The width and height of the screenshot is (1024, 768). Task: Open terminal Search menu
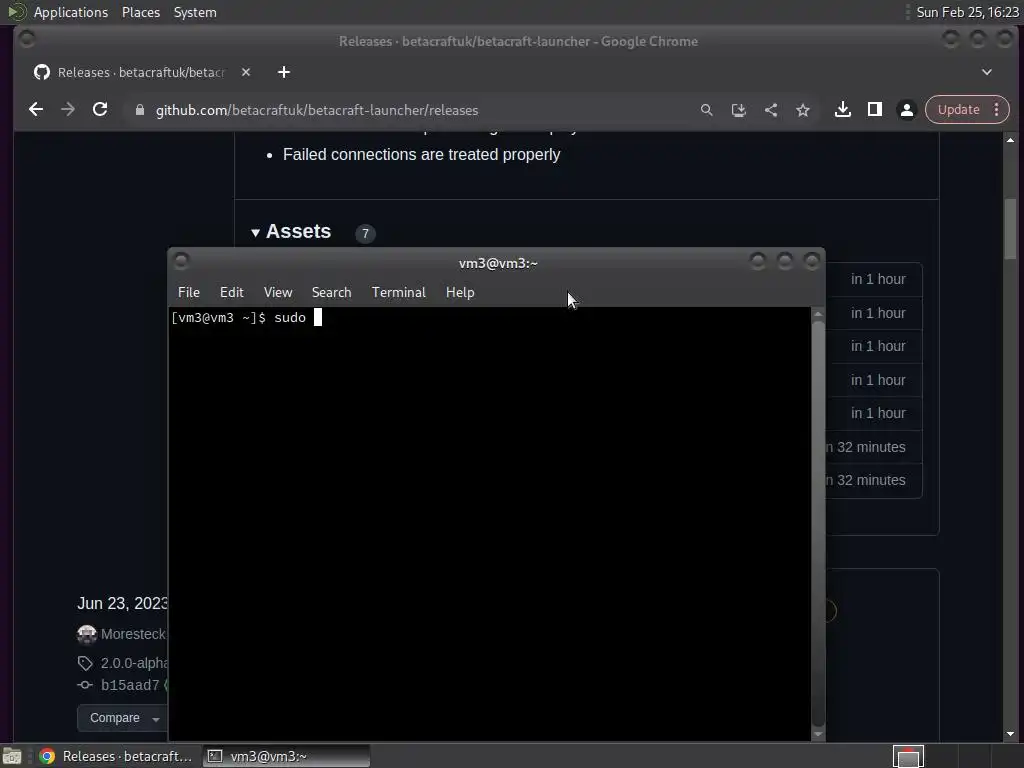click(x=332, y=293)
